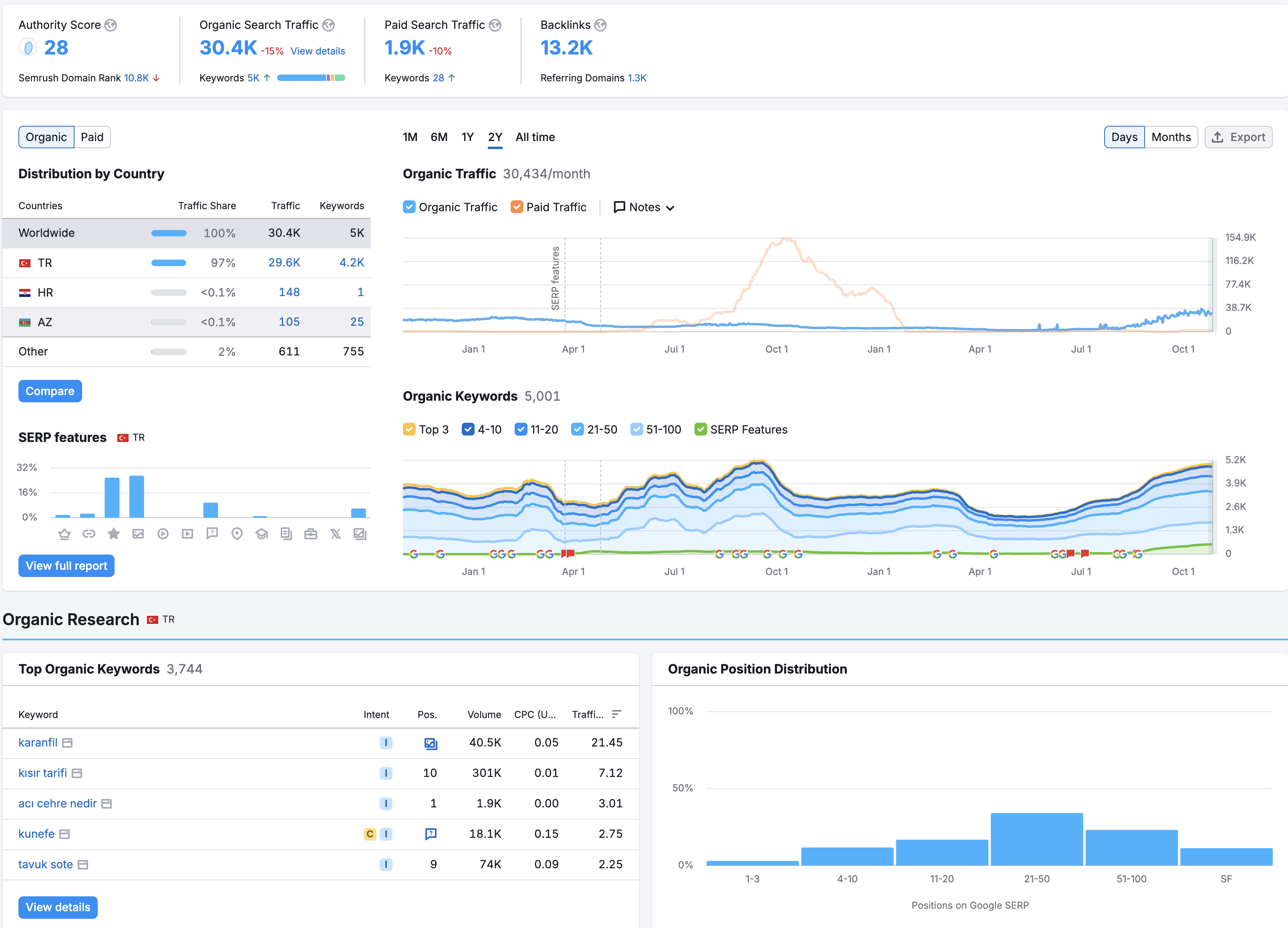
Task: Select the 2Y time range
Action: [x=495, y=137]
